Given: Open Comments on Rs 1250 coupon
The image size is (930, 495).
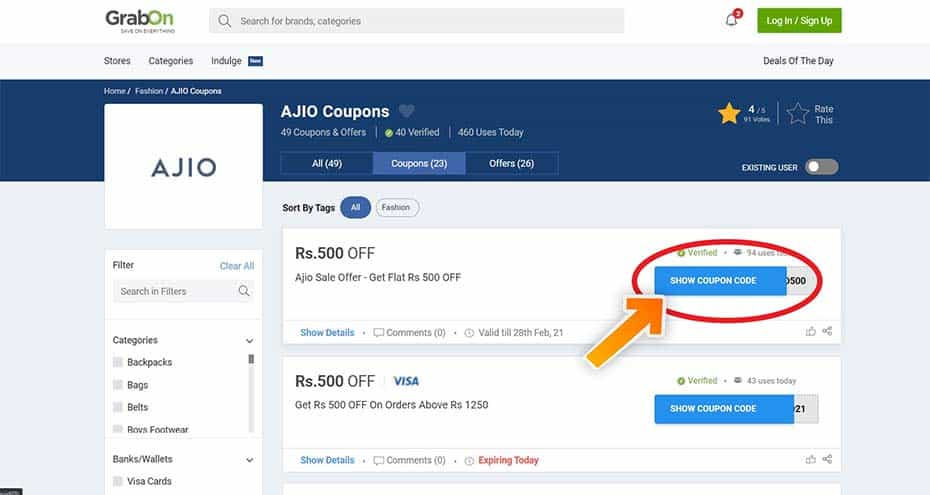Looking at the screenshot, I should pos(409,460).
